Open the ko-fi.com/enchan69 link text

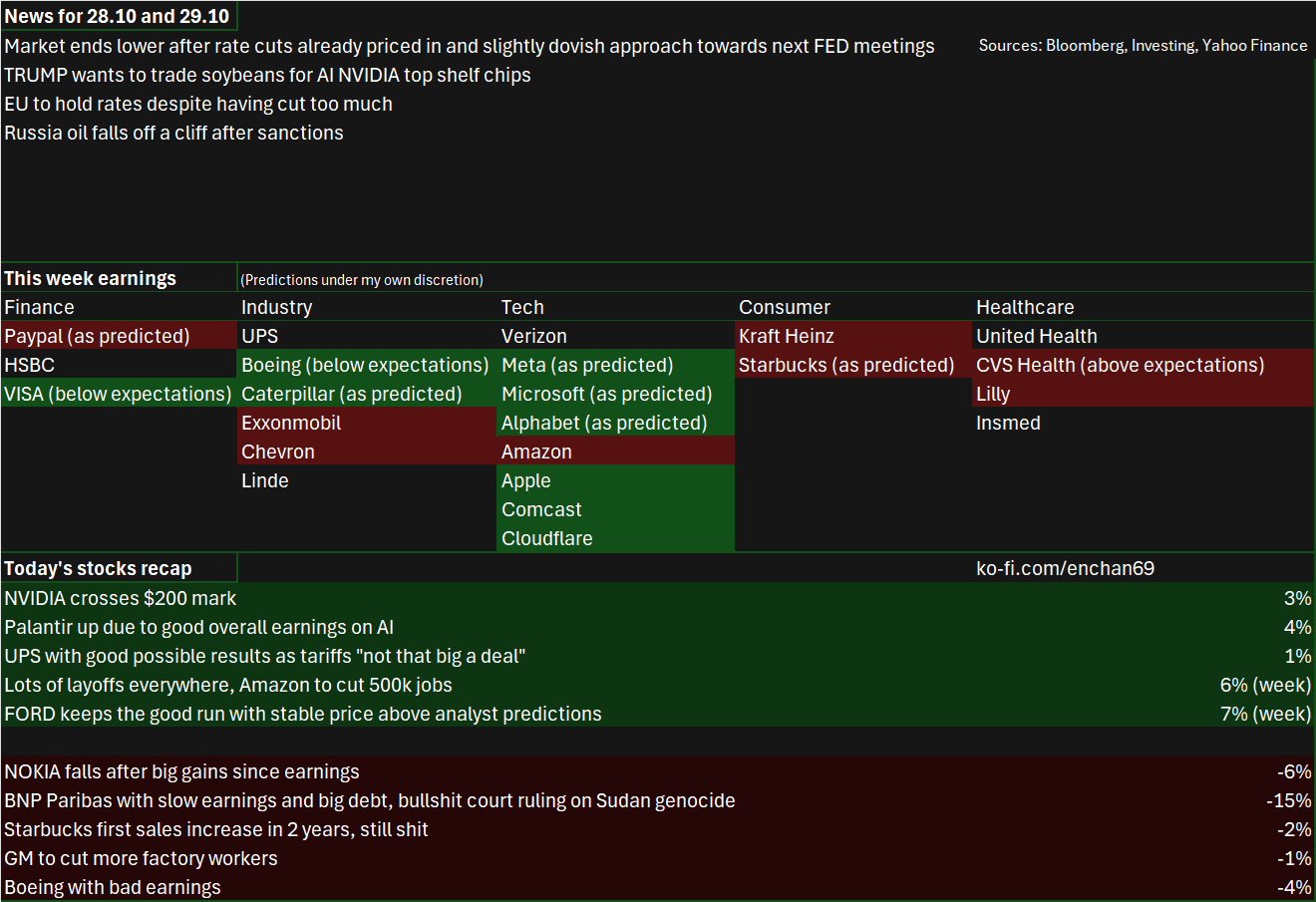(1065, 568)
